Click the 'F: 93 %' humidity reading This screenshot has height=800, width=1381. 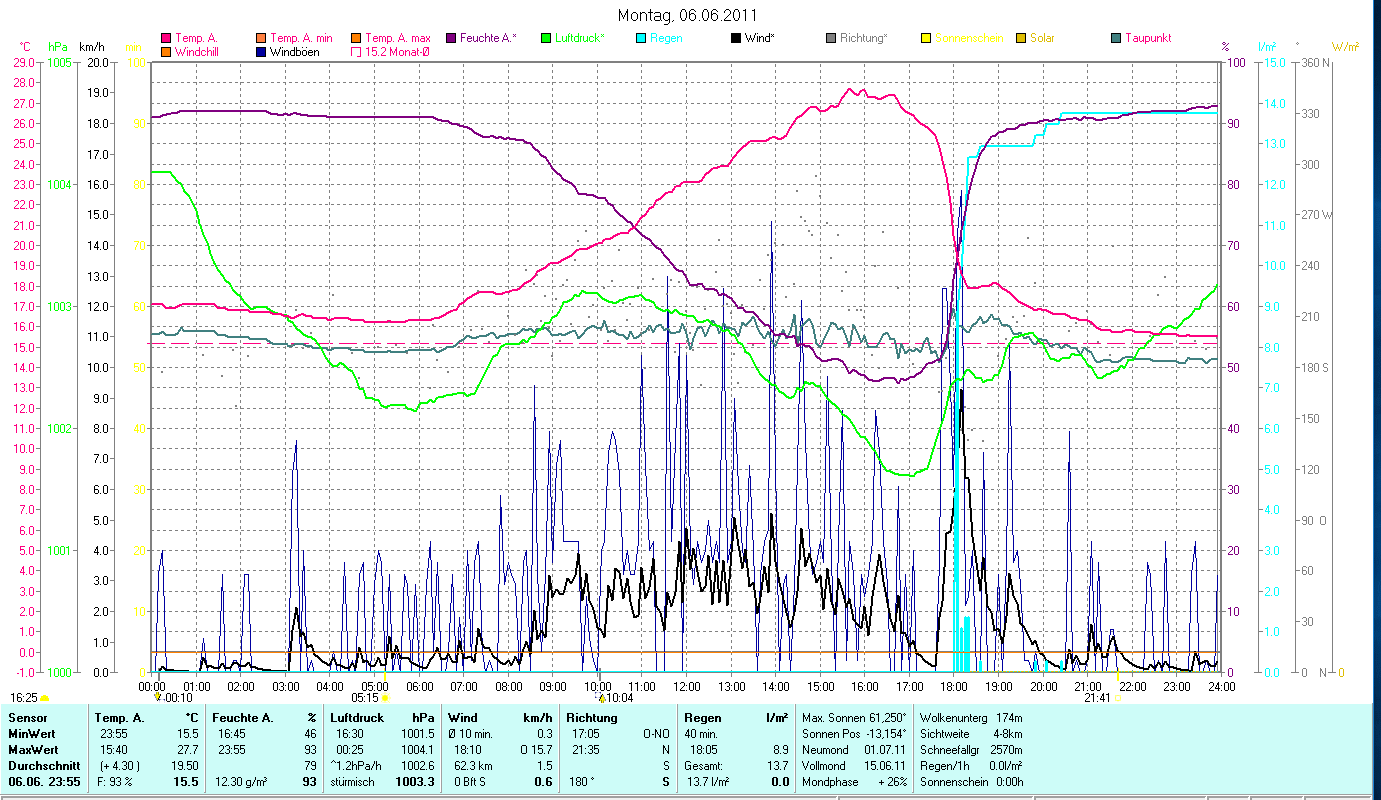click(x=116, y=781)
